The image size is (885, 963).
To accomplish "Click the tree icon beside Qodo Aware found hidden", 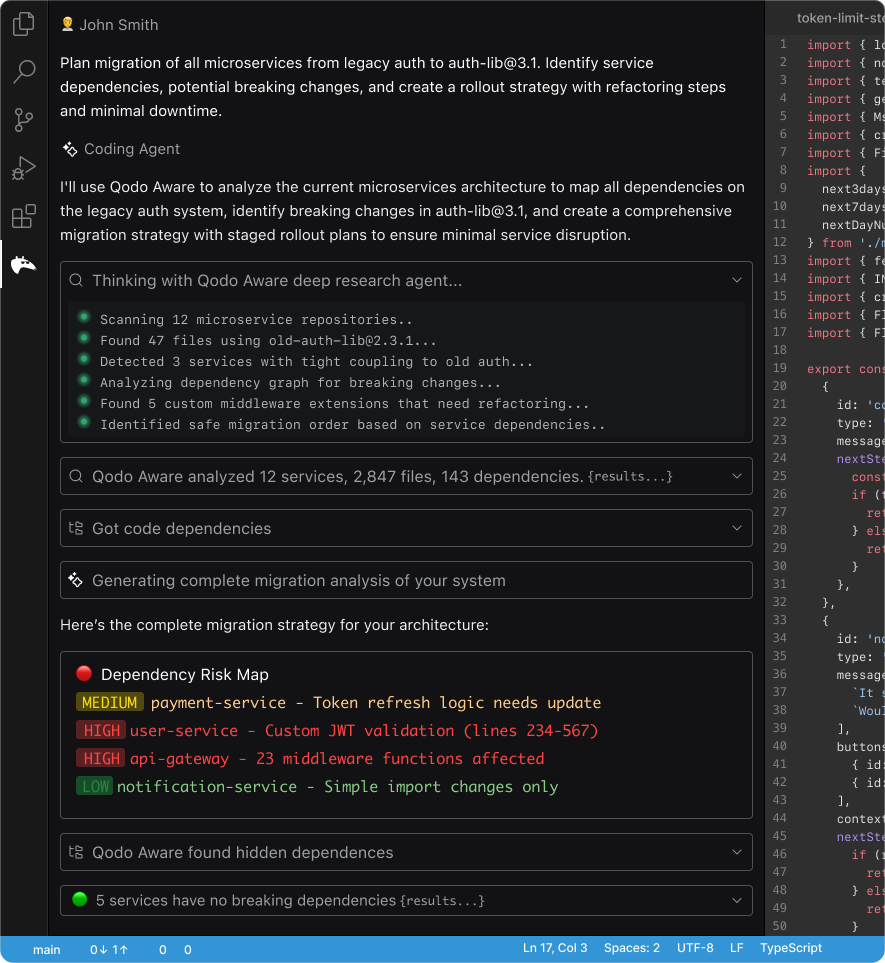I will 76,852.
